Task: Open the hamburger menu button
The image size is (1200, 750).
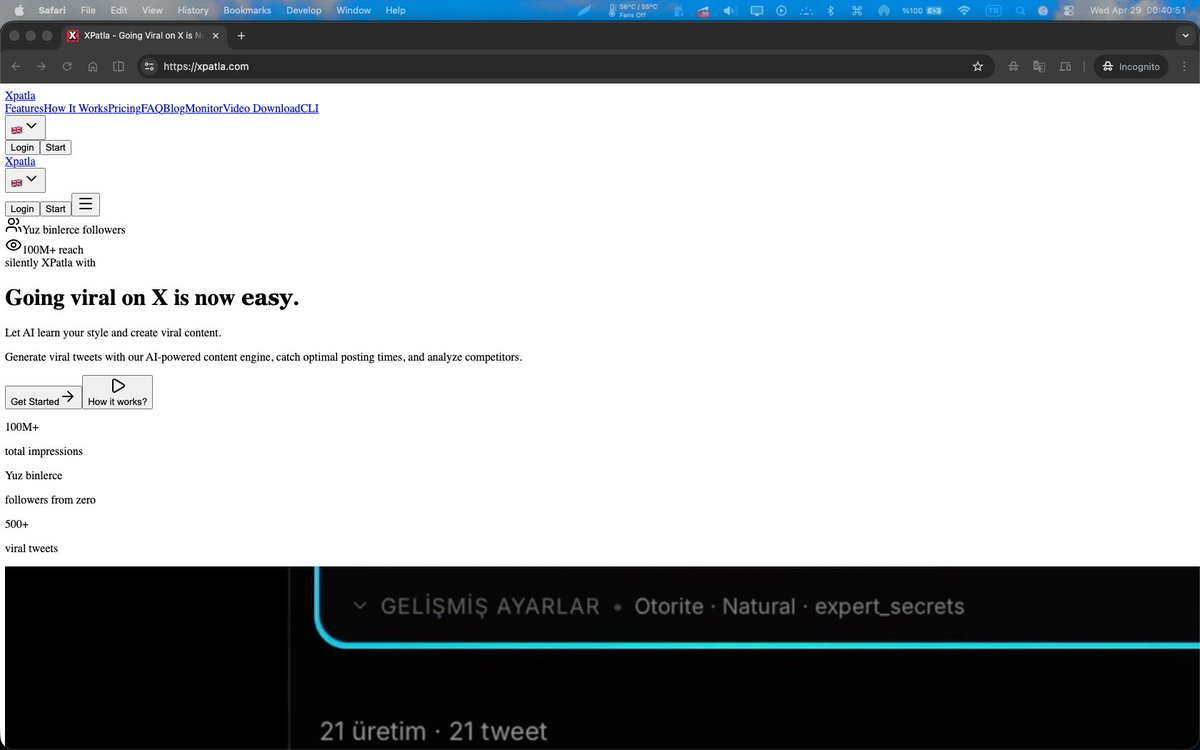Action: coord(86,204)
